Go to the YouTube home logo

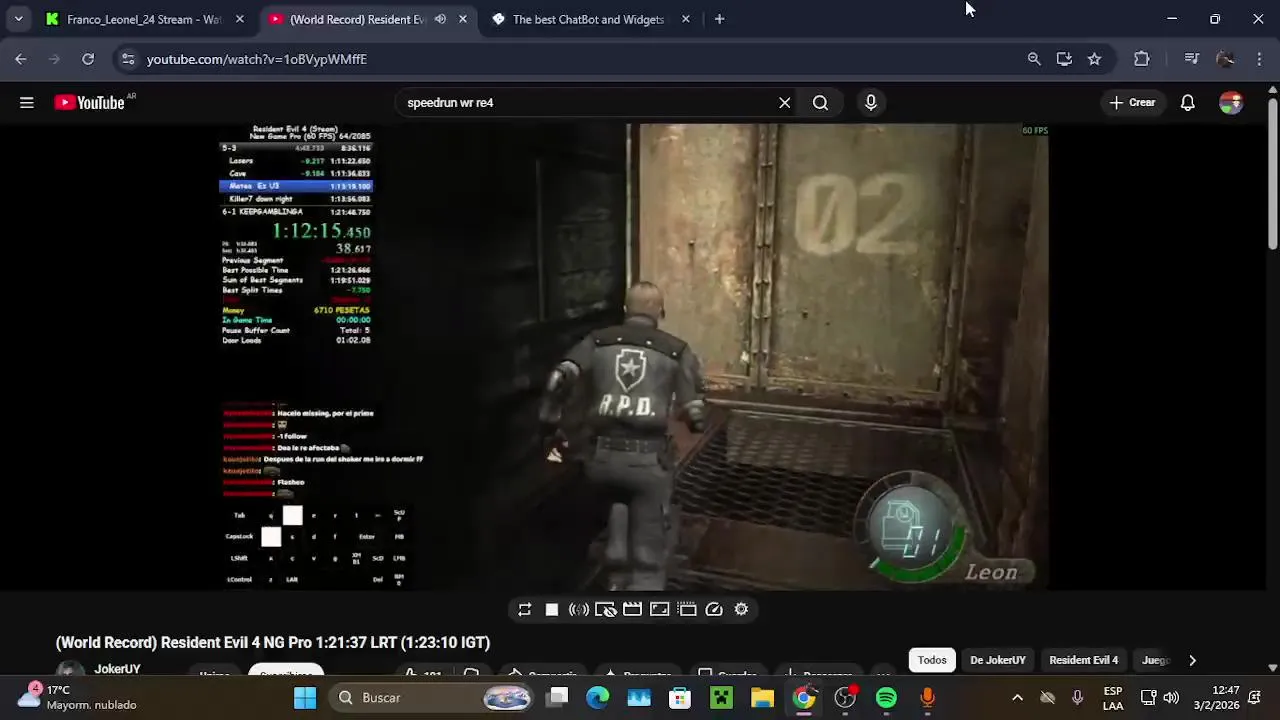(x=90, y=102)
